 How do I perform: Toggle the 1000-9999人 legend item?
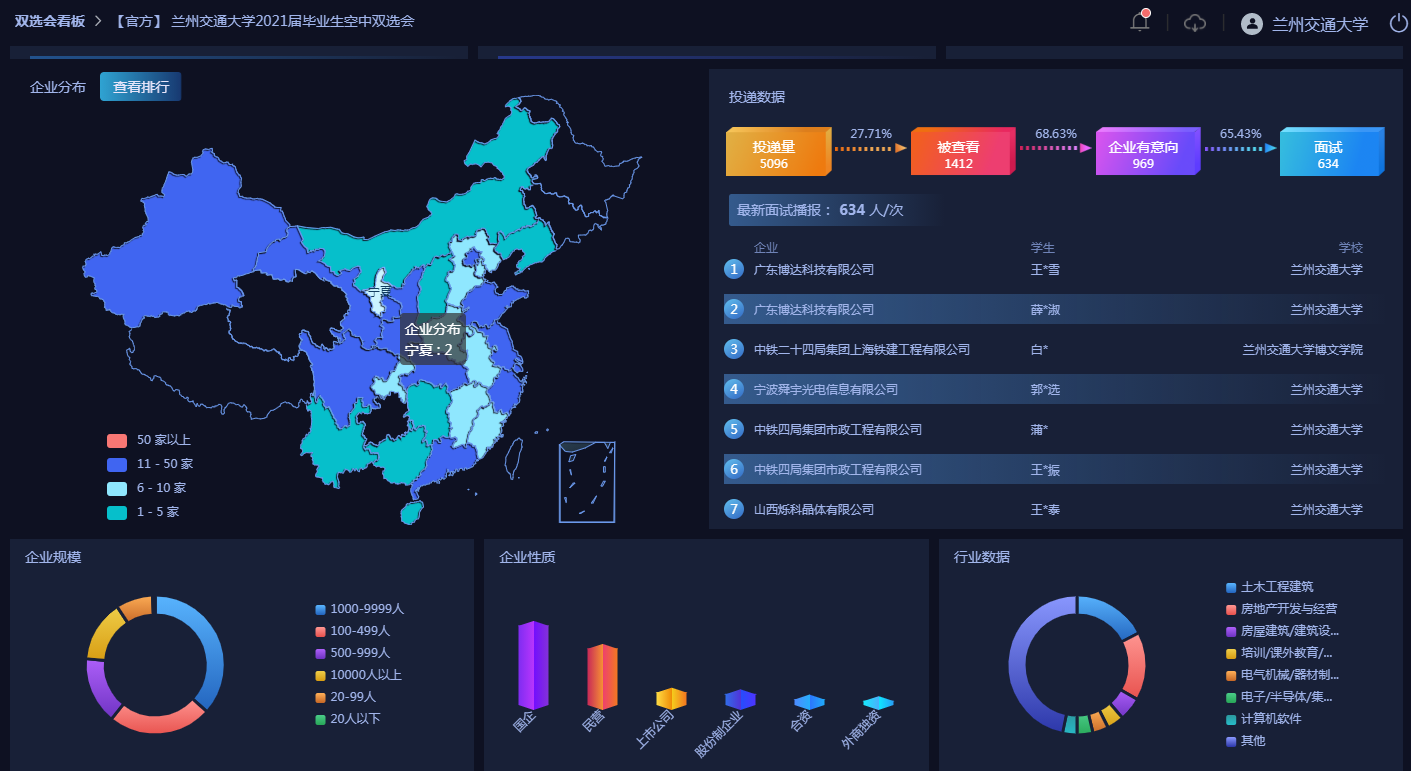359,609
